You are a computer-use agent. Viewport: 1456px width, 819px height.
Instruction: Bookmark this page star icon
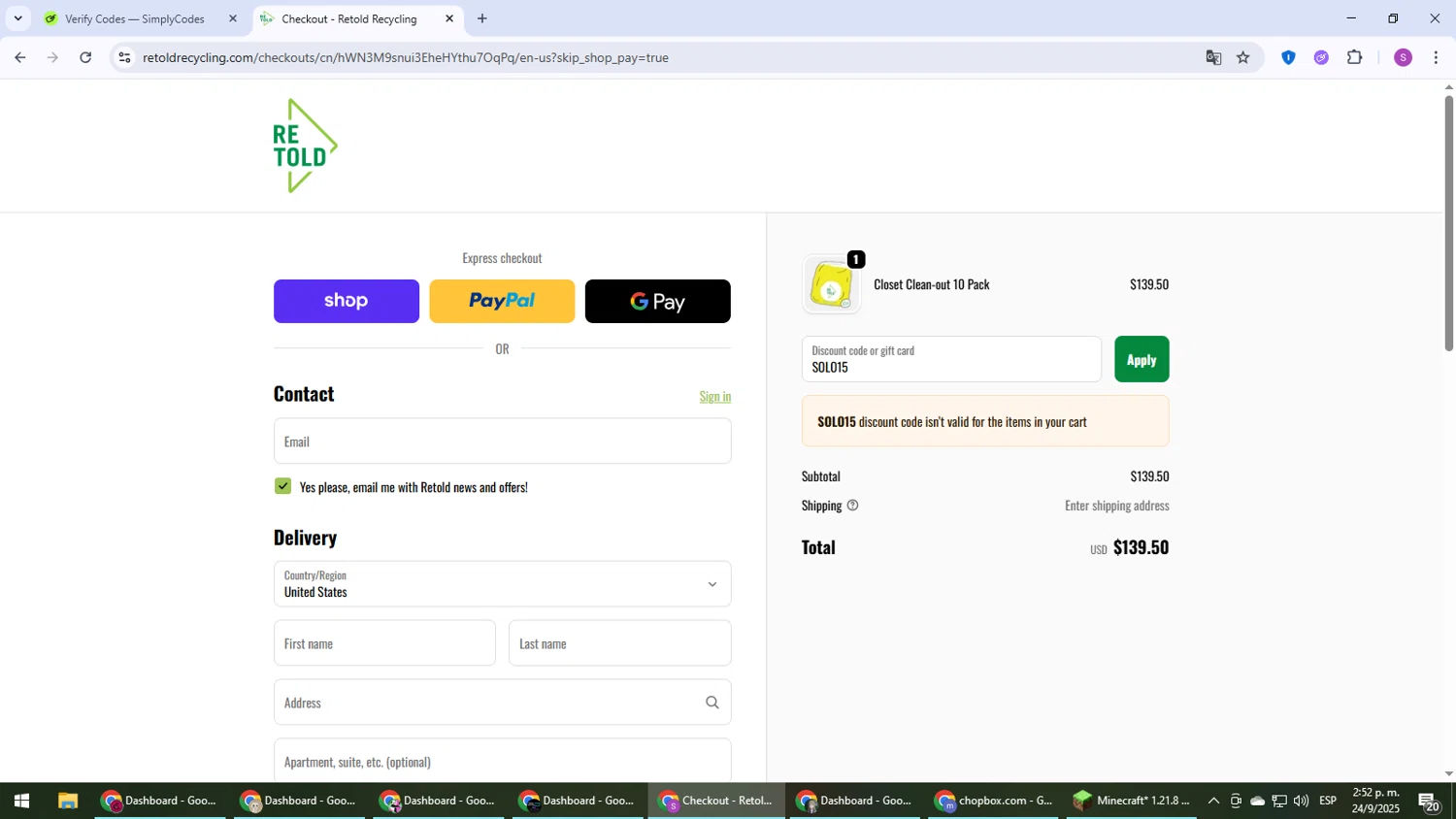[x=1243, y=57]
